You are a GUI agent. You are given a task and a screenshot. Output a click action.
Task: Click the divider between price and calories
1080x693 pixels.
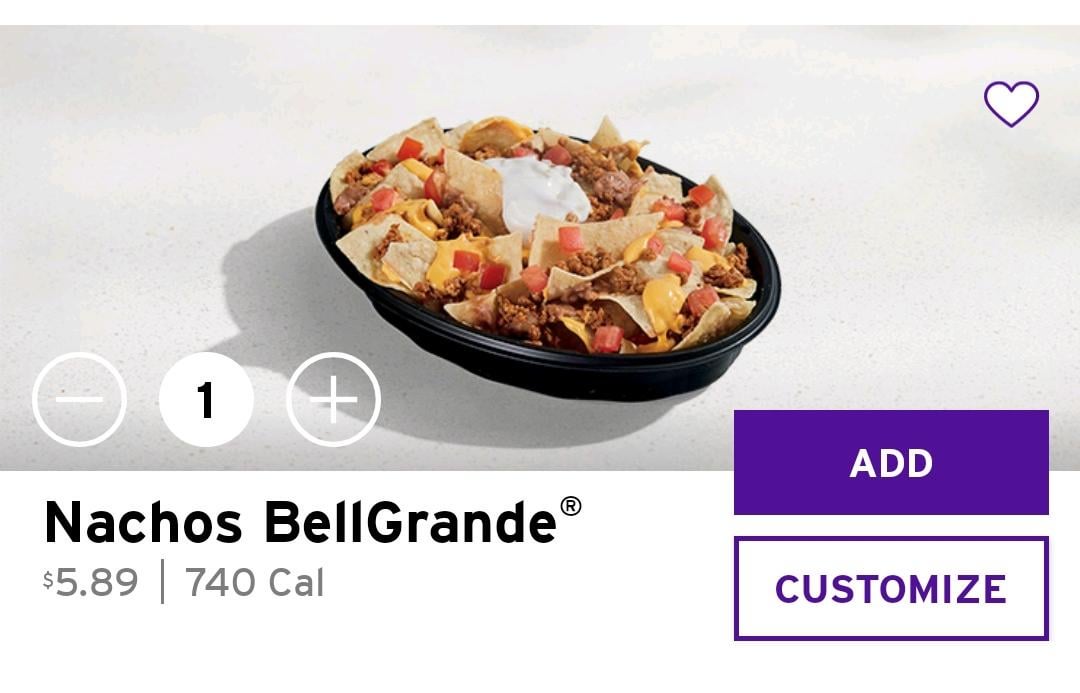(163, 582)
